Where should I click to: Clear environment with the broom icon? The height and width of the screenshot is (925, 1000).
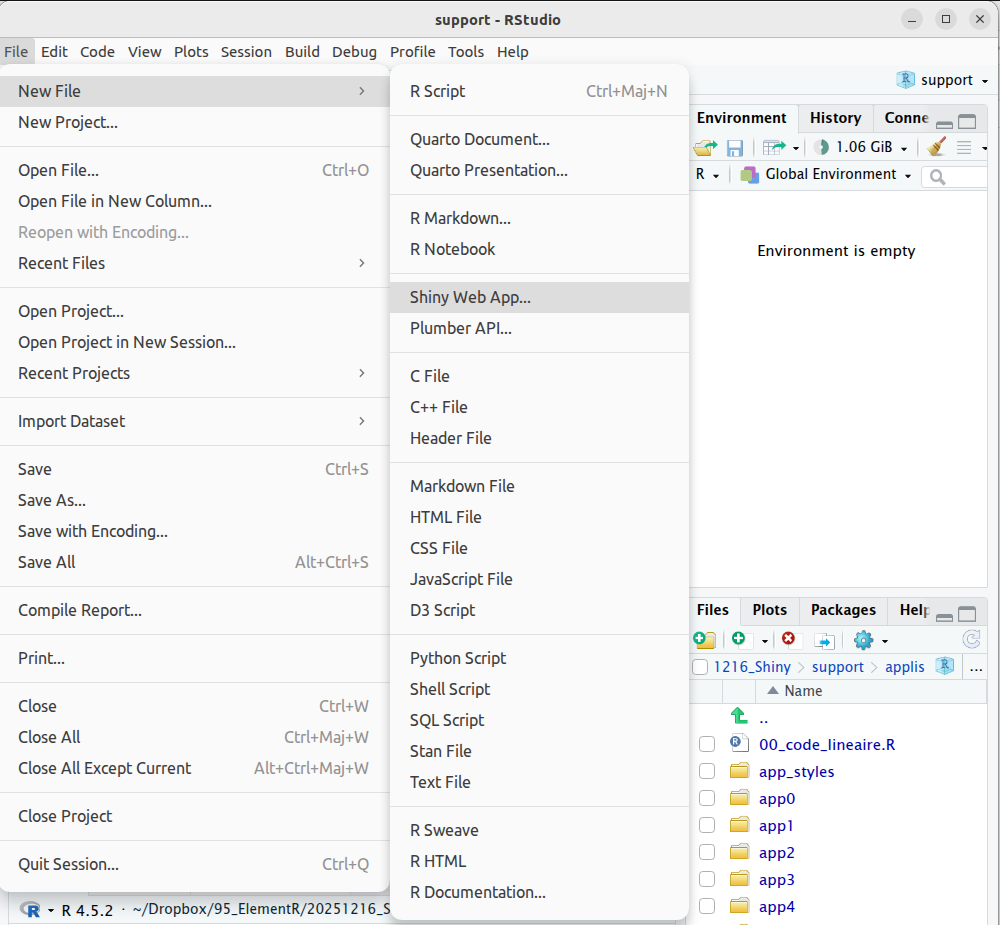(x=936, y=147)
